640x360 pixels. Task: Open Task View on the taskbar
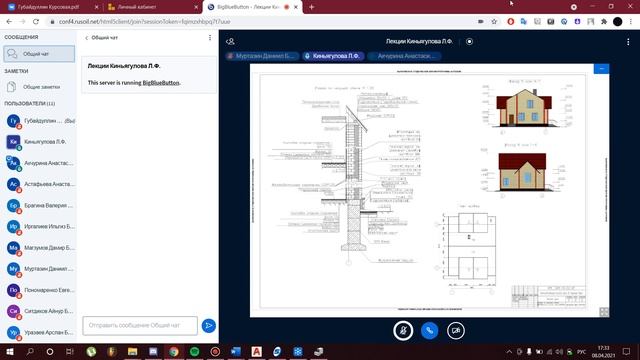[70, 351]
